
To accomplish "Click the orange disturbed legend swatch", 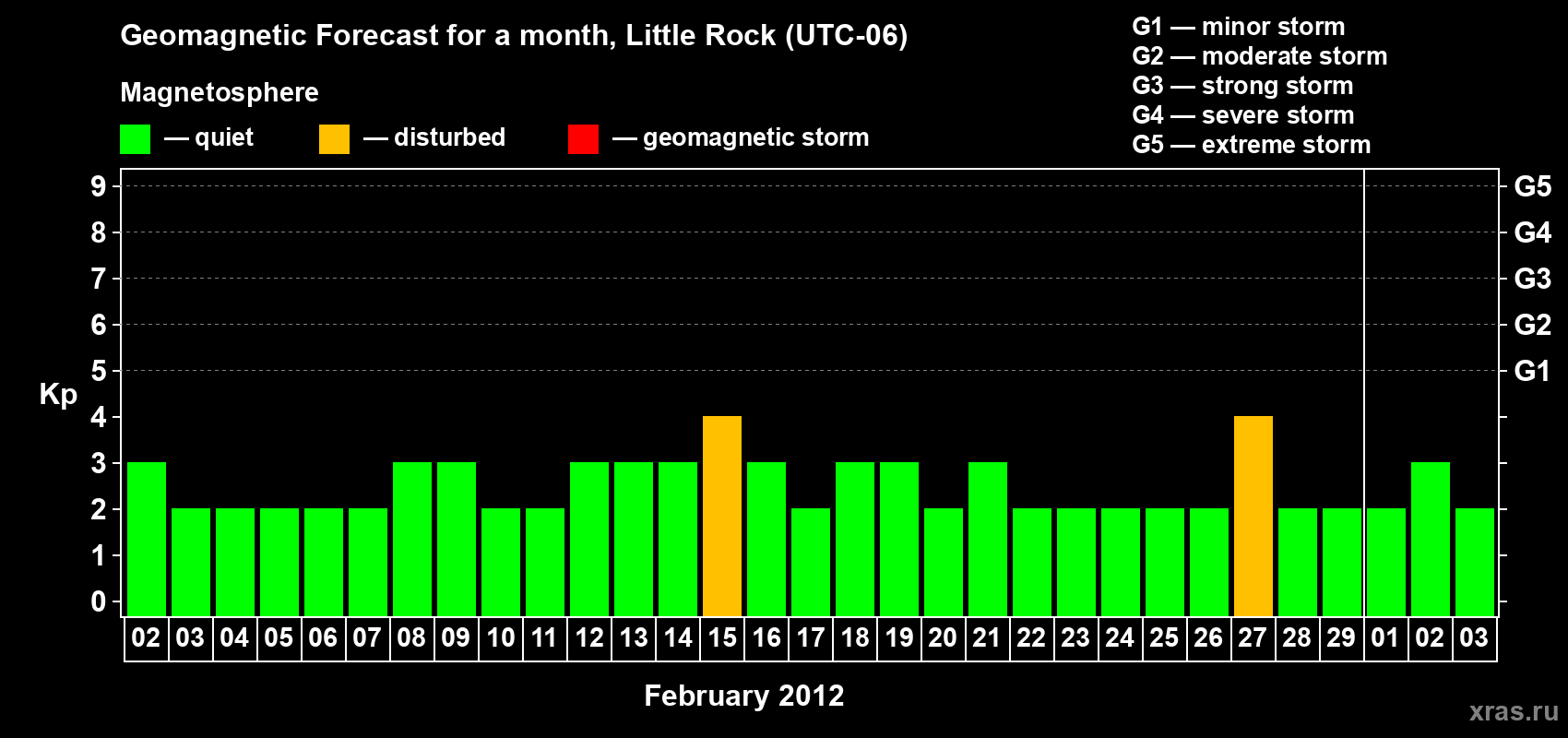I will click(x=334, y=139).
